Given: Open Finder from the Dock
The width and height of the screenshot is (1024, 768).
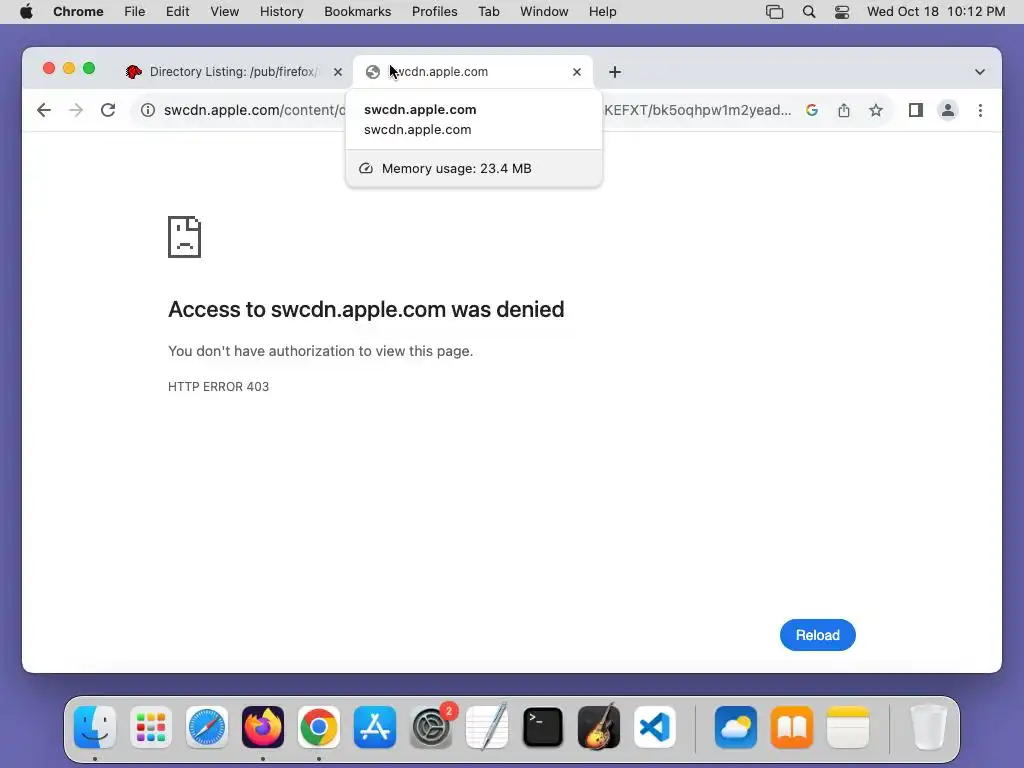Looking at the screenshot, I should point(95,727).
